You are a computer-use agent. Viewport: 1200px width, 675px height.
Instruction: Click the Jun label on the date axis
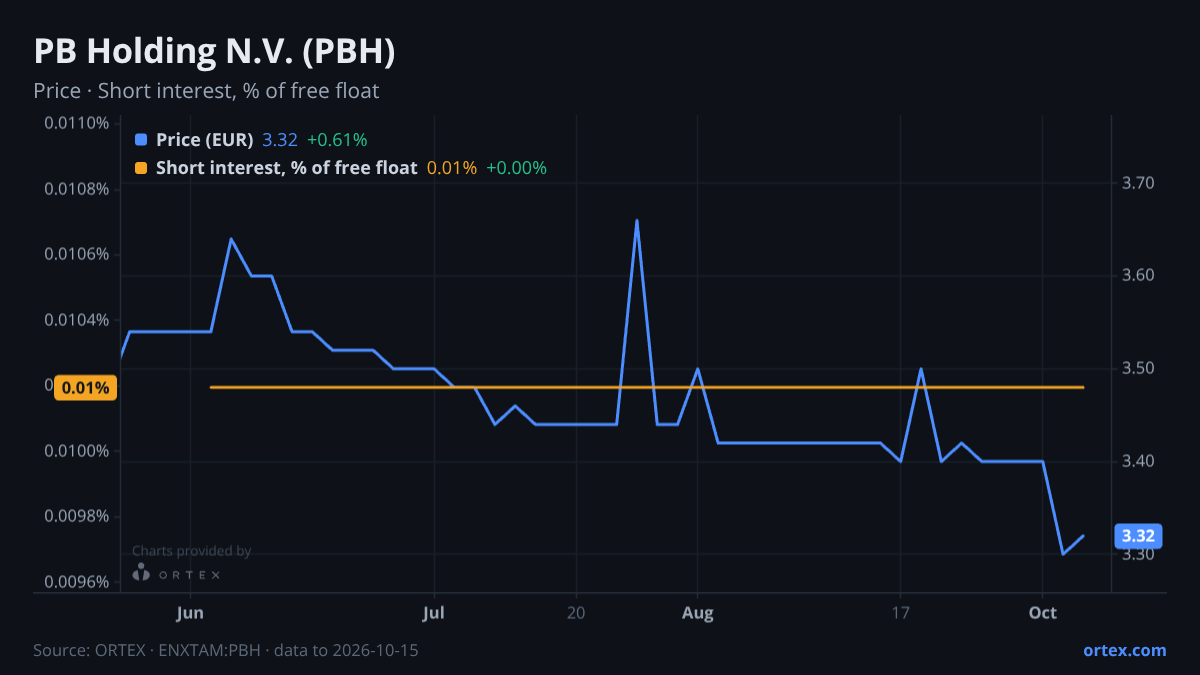tap(190, 613)
